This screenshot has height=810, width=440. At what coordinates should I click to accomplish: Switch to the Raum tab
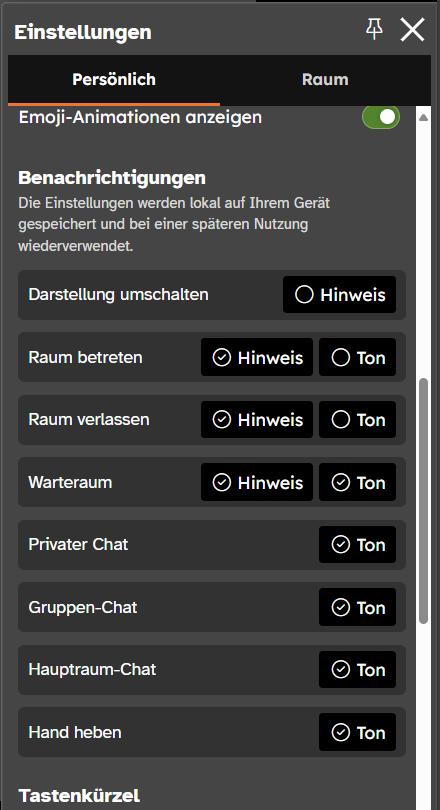325,80
